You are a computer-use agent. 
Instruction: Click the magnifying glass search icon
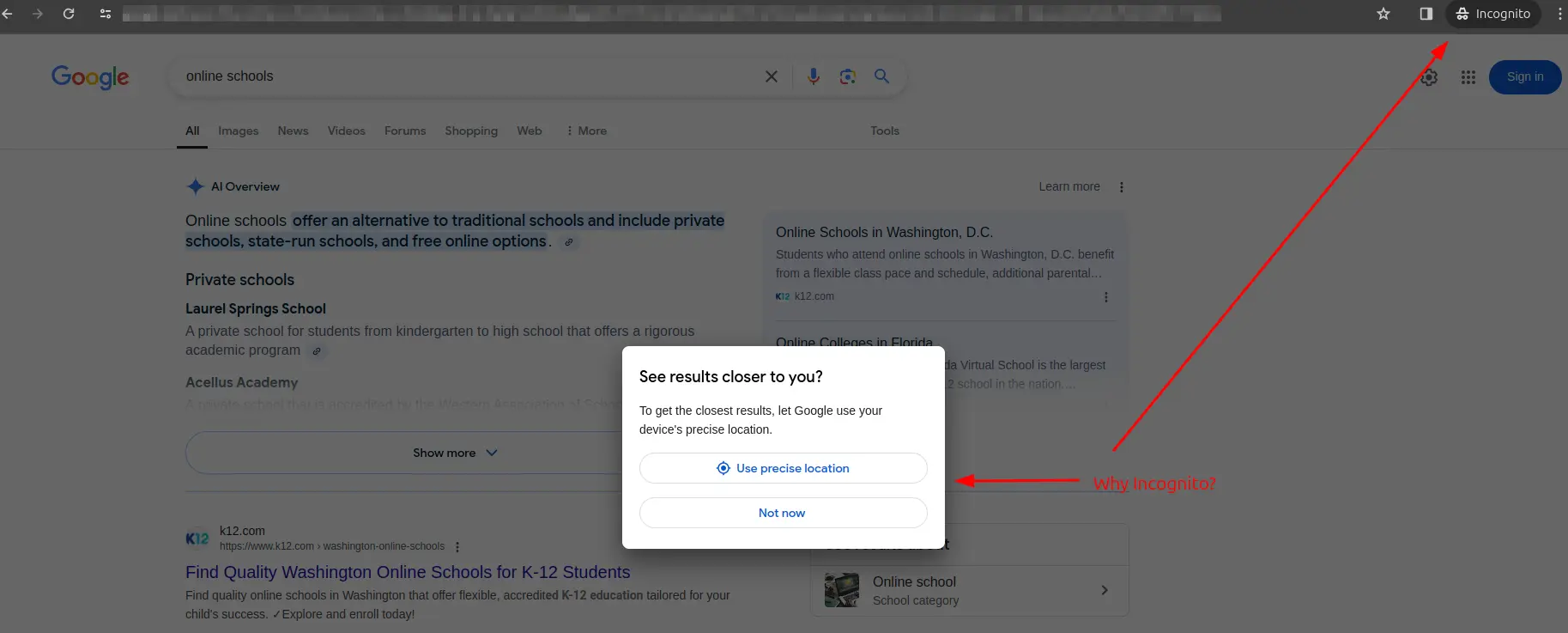pos(881,76)
